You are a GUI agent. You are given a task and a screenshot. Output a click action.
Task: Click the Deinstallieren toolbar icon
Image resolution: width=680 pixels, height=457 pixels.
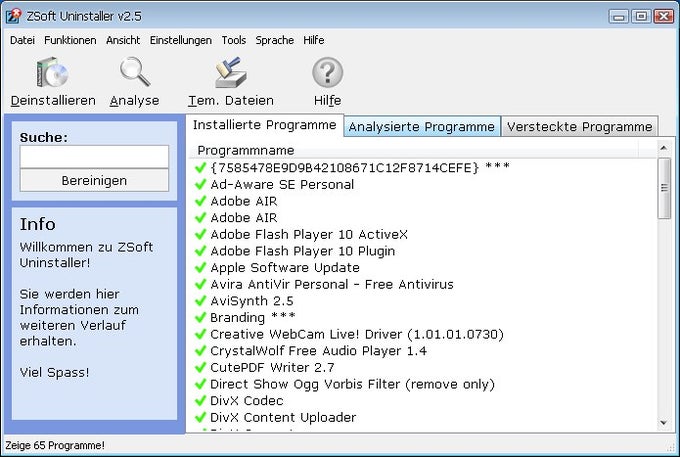[x=52, y=72]
